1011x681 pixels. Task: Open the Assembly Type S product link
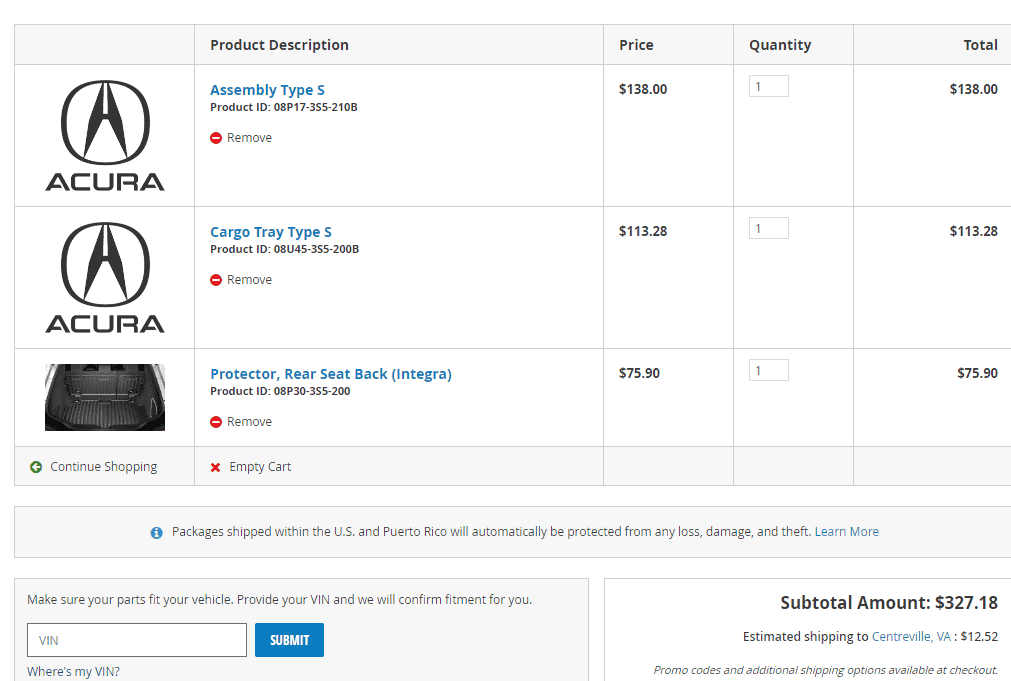click(x=267, y=90)
